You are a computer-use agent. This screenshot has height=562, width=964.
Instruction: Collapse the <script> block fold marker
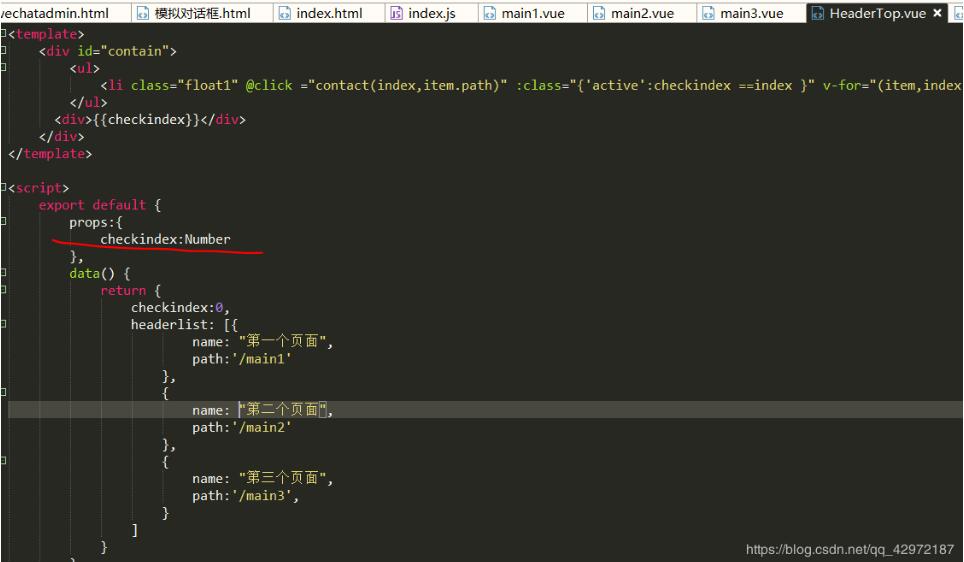tap(3, 187)
